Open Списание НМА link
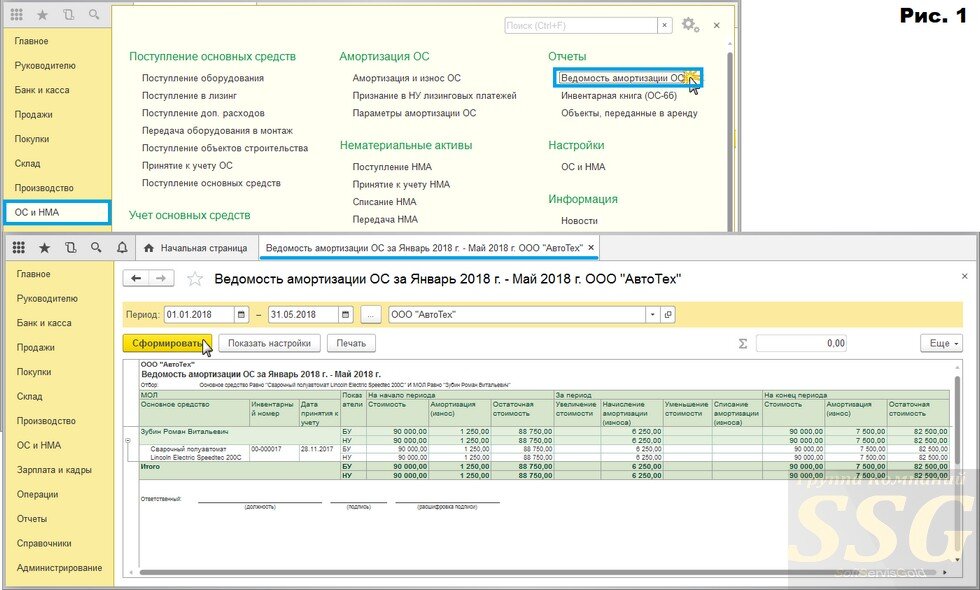This screenshot has width=980, height=590. point(384,202)
